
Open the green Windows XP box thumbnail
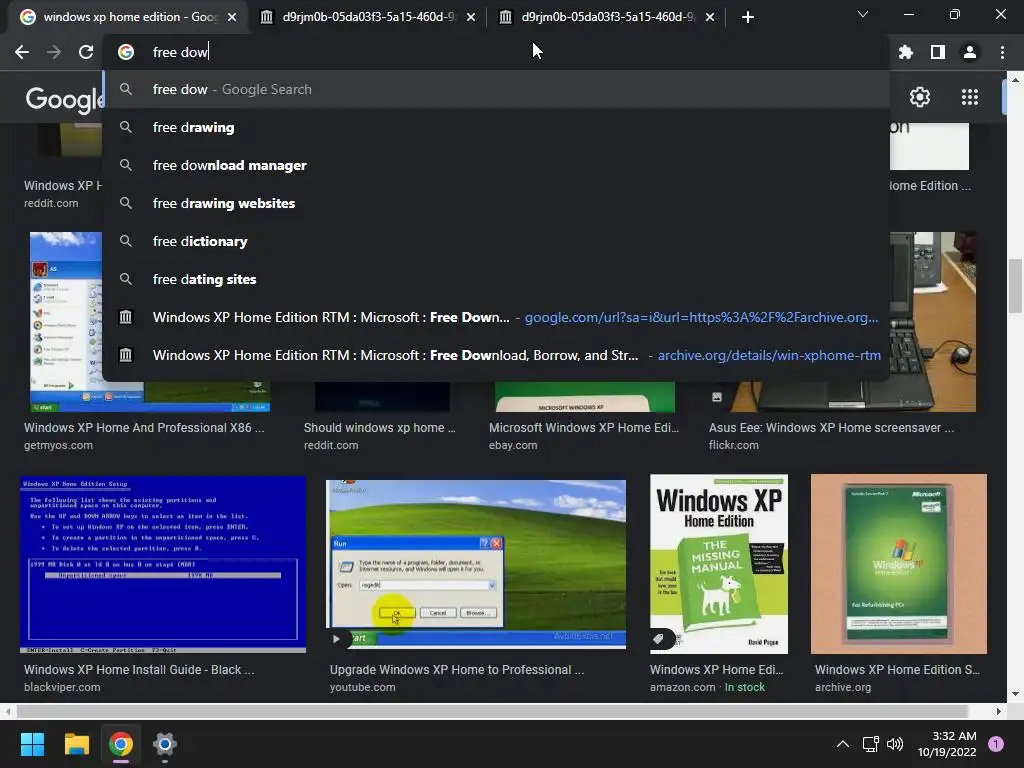pos(899,564)
